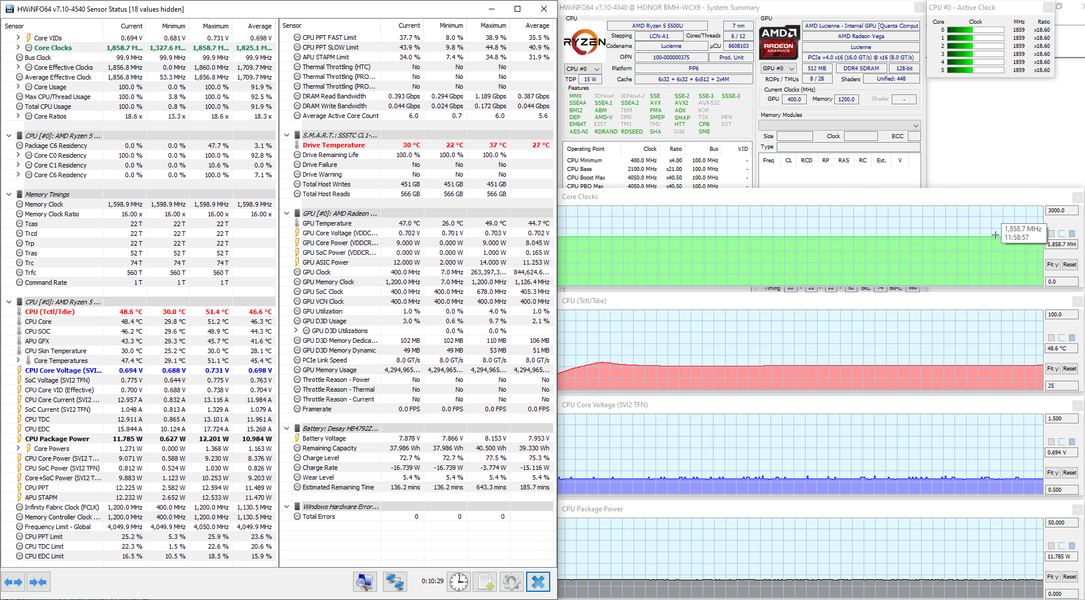
Task: Click the AMD Radeon Graphics logo
Action: click(778, 42)
